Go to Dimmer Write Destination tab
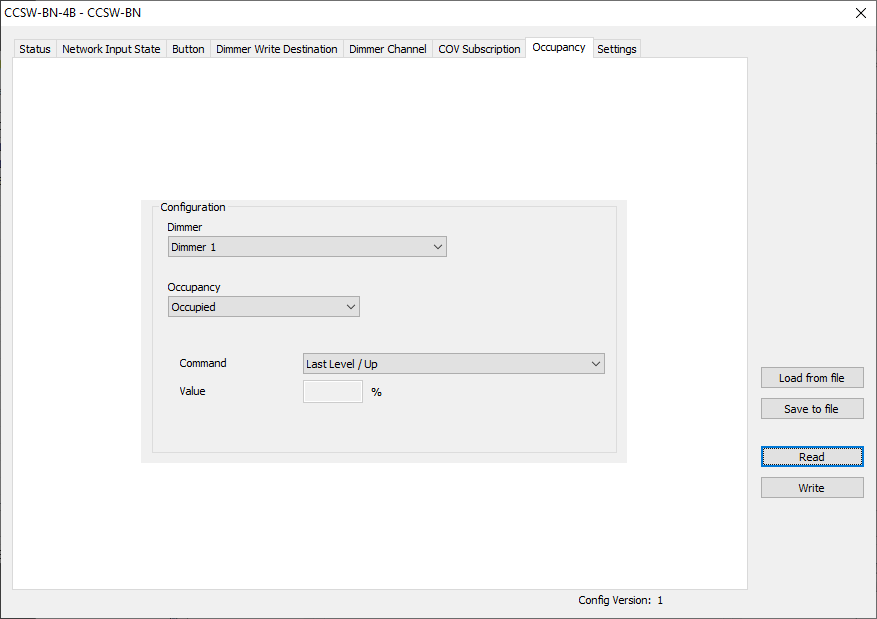Image resolution: width=877 pixels, height=619 pixels. pos(276,49)
